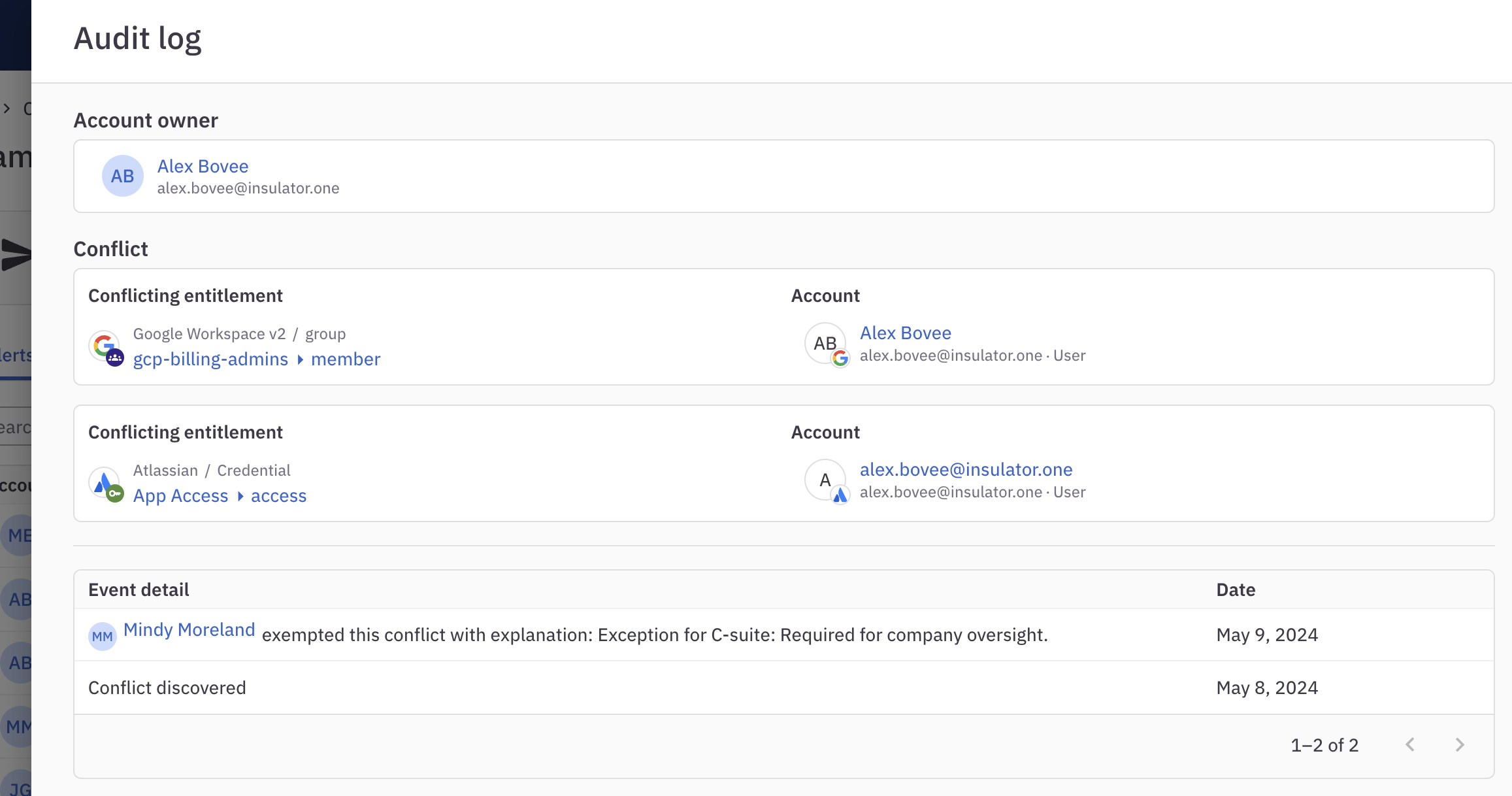The image size is (1512, 796).
Task: Open the App Access entitlement link
Action: pos(181,495)
